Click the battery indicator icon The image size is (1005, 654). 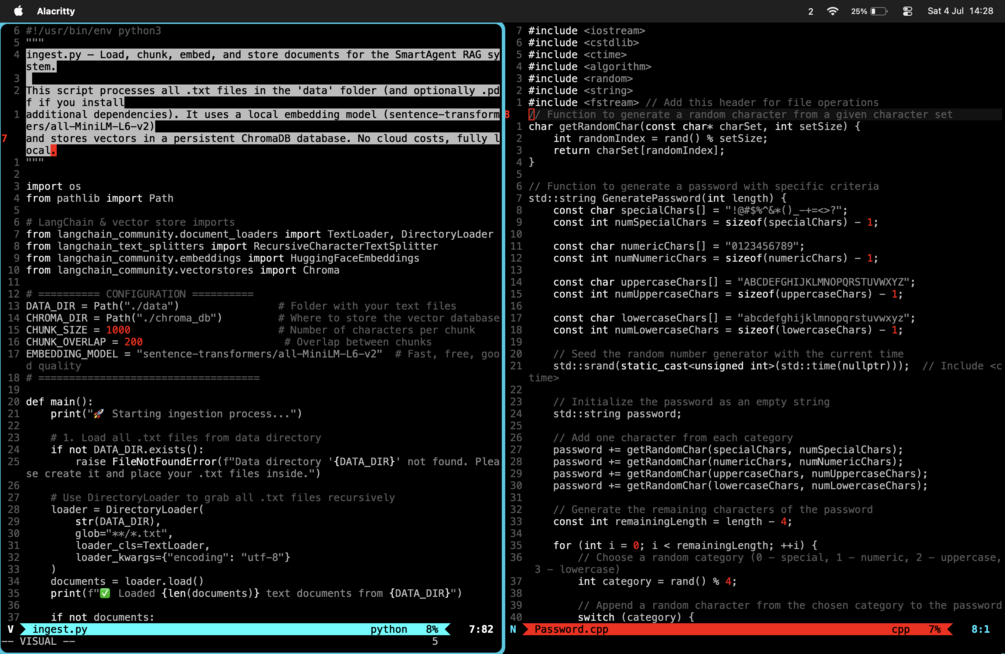click(879, 11)
